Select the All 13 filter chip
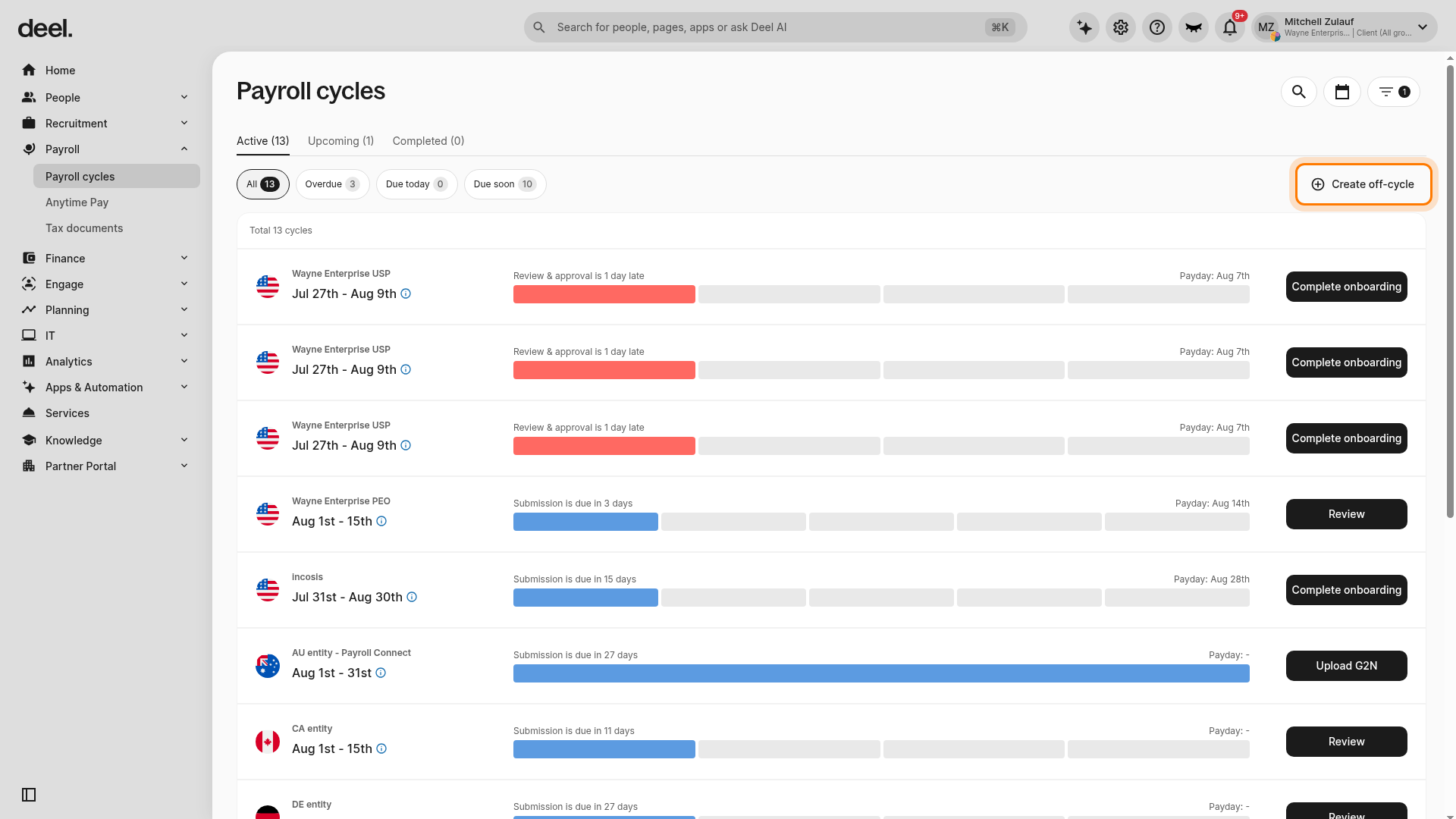The image size is (1456, 819). (263, 184)
